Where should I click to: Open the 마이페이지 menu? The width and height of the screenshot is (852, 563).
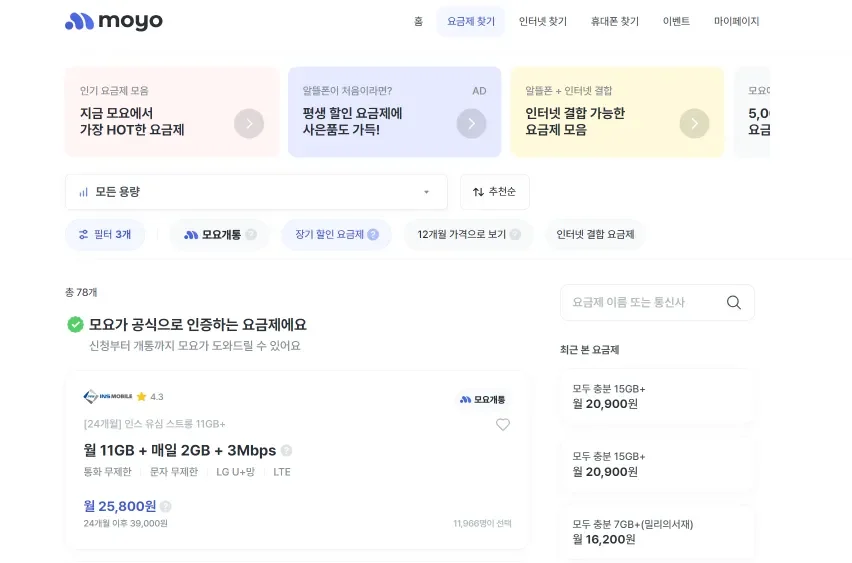737,21
